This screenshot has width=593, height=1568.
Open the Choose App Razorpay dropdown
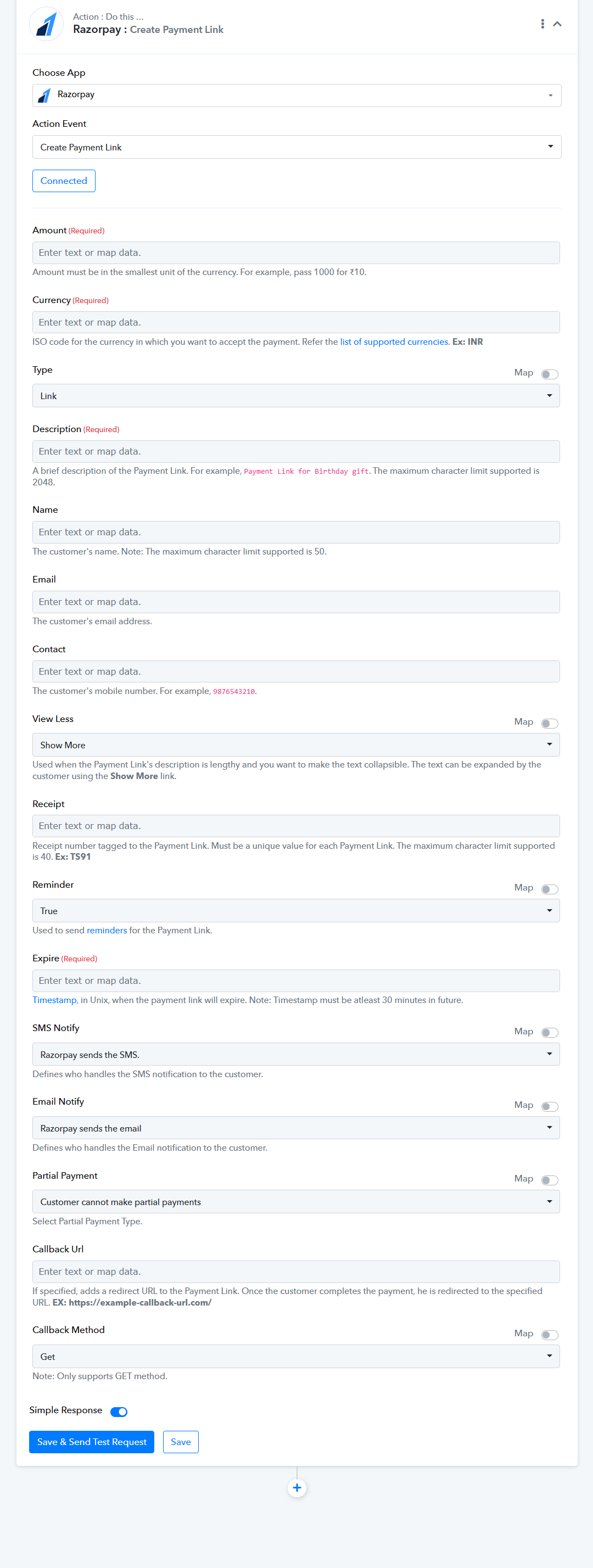(296, 96)
